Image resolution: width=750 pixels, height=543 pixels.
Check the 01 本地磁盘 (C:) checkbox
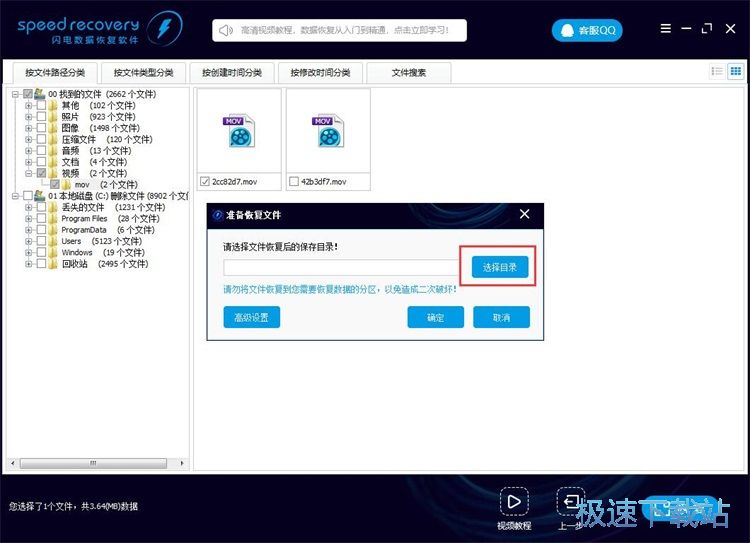28,196
